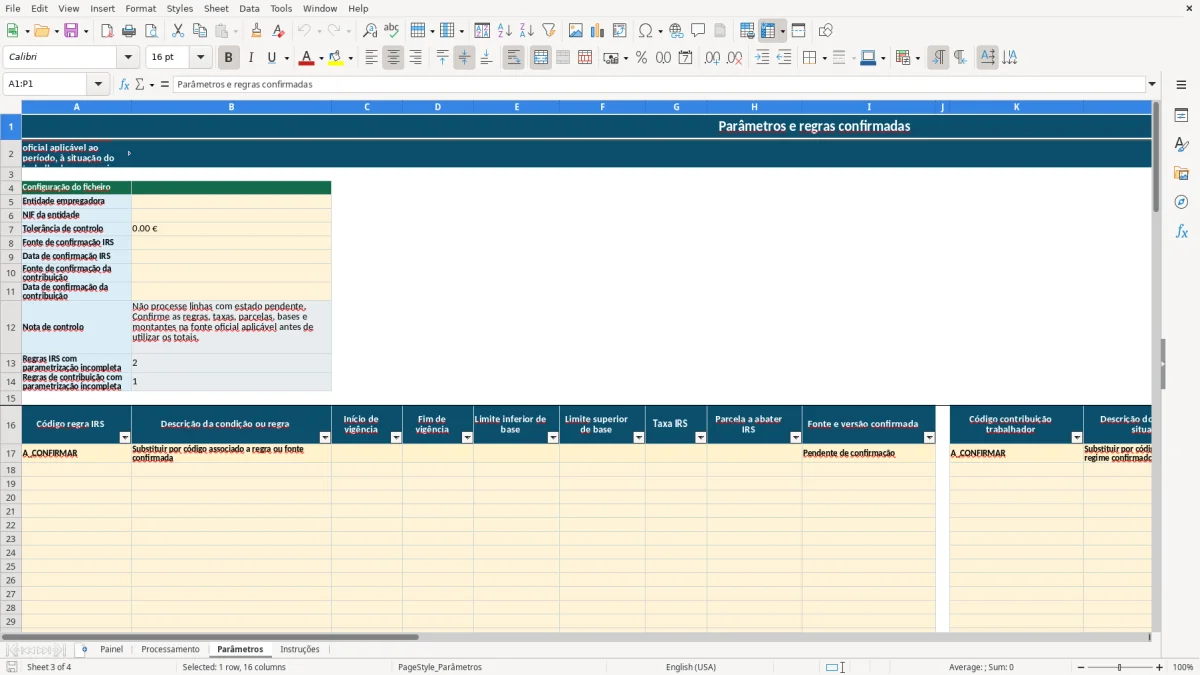Viewport: 1200px width, 675px height.
Task: Click the Increase Indent icon
Action: click(x=762, y=58)
